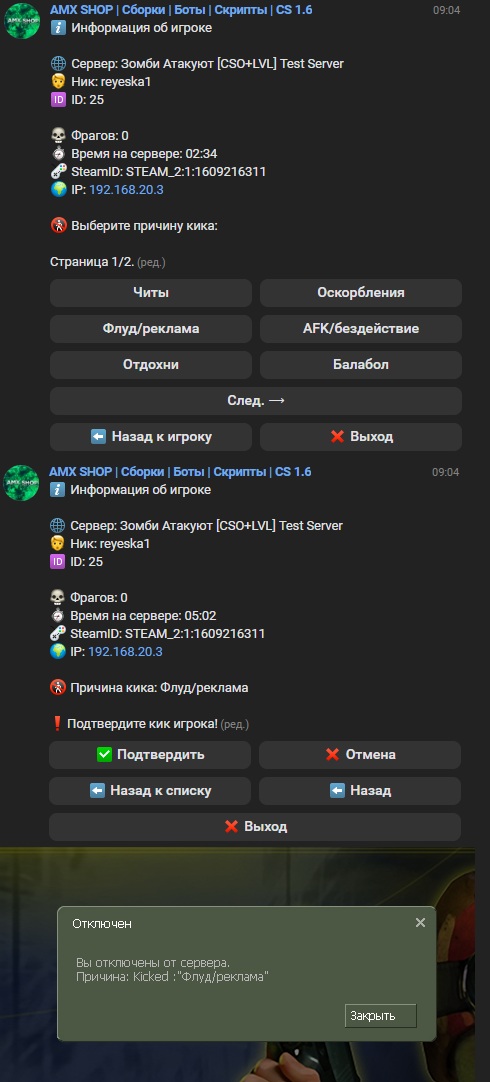The height and width of the screenshot is (1082, 490).
Task: Click Назад к списку button
Action: pyautogui.click(x=150, y=790)
